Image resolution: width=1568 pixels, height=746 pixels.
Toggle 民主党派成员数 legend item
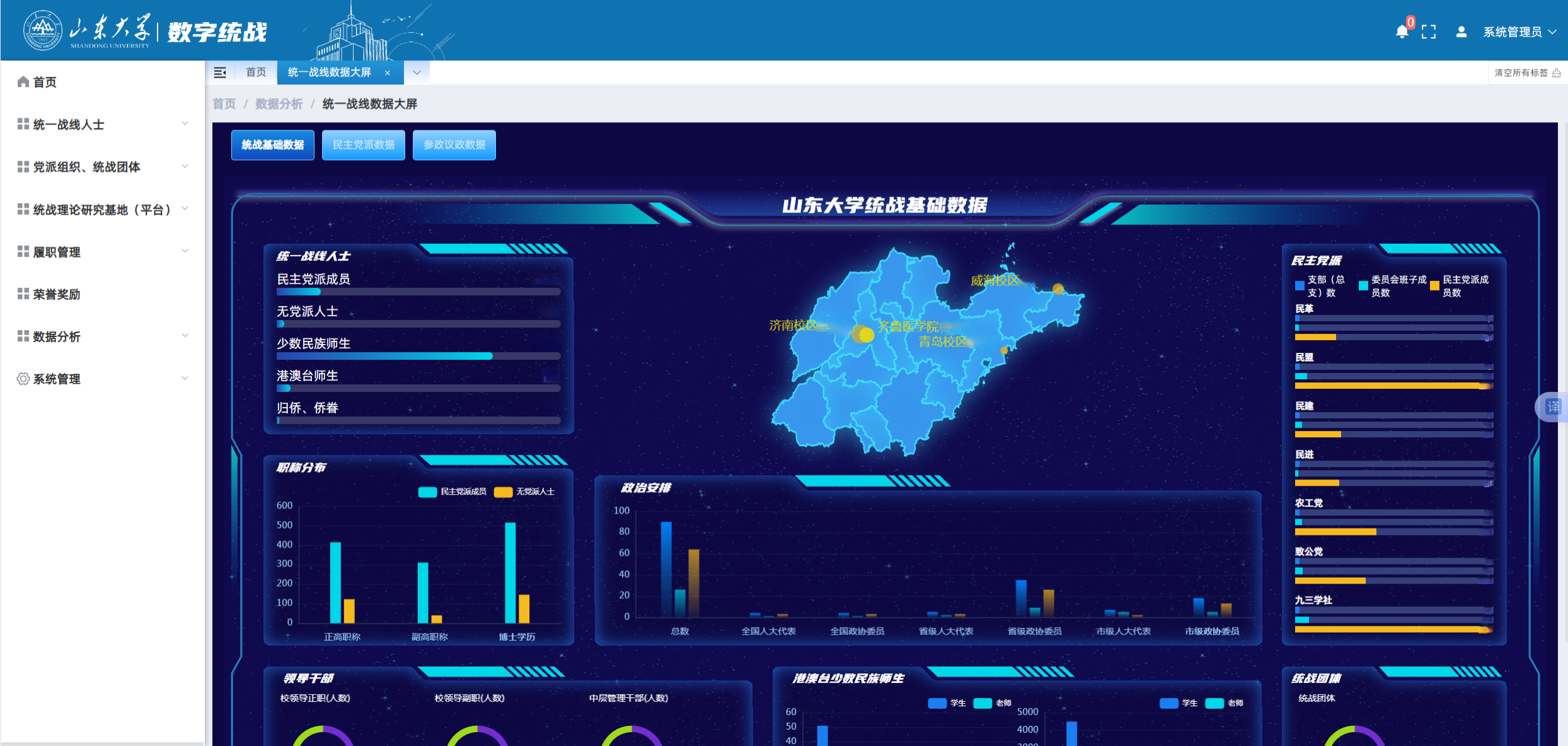click(x=1460, y=285)
